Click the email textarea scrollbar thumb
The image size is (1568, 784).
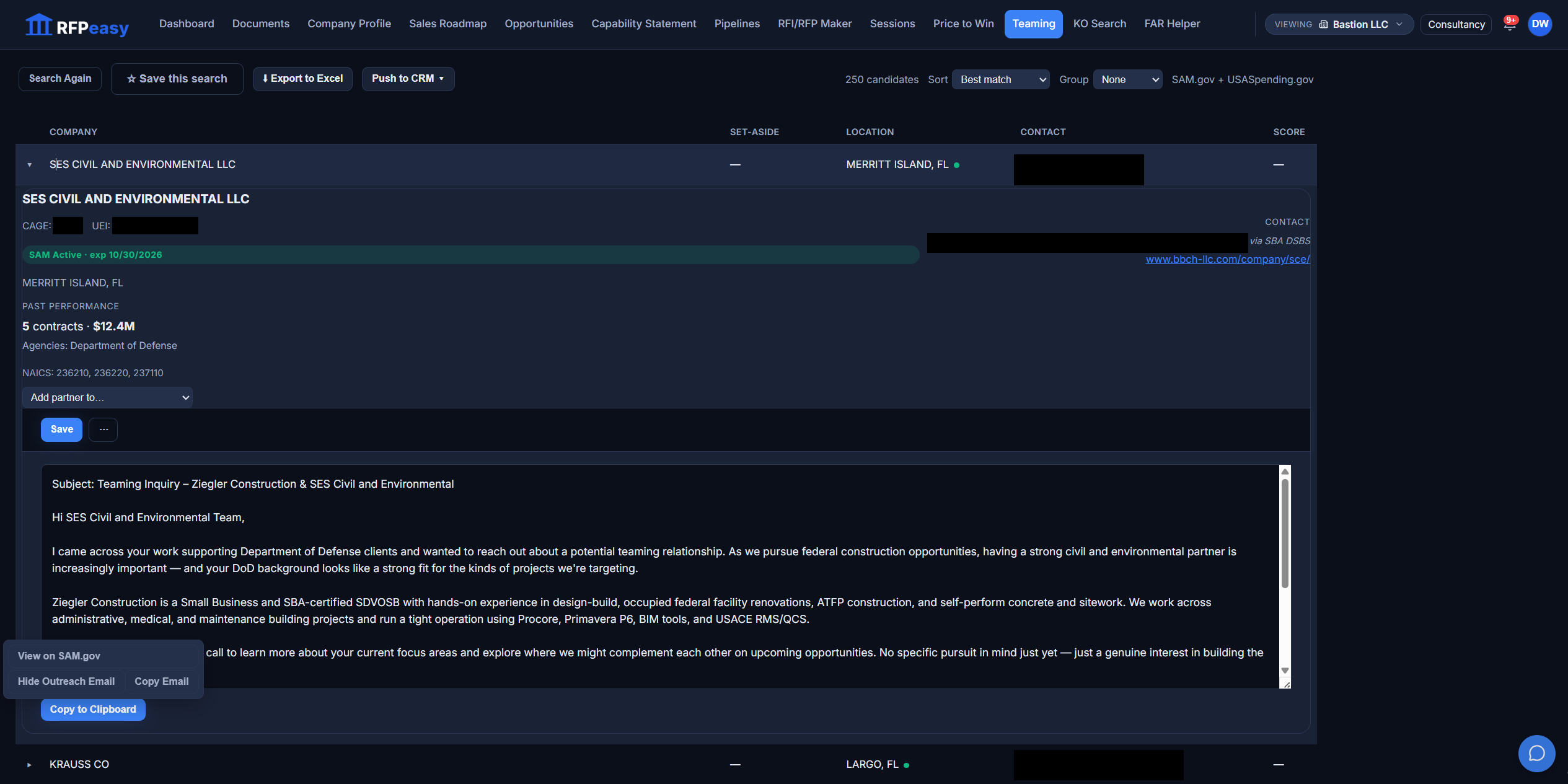pyautogui.click(x=1285, y=534)
